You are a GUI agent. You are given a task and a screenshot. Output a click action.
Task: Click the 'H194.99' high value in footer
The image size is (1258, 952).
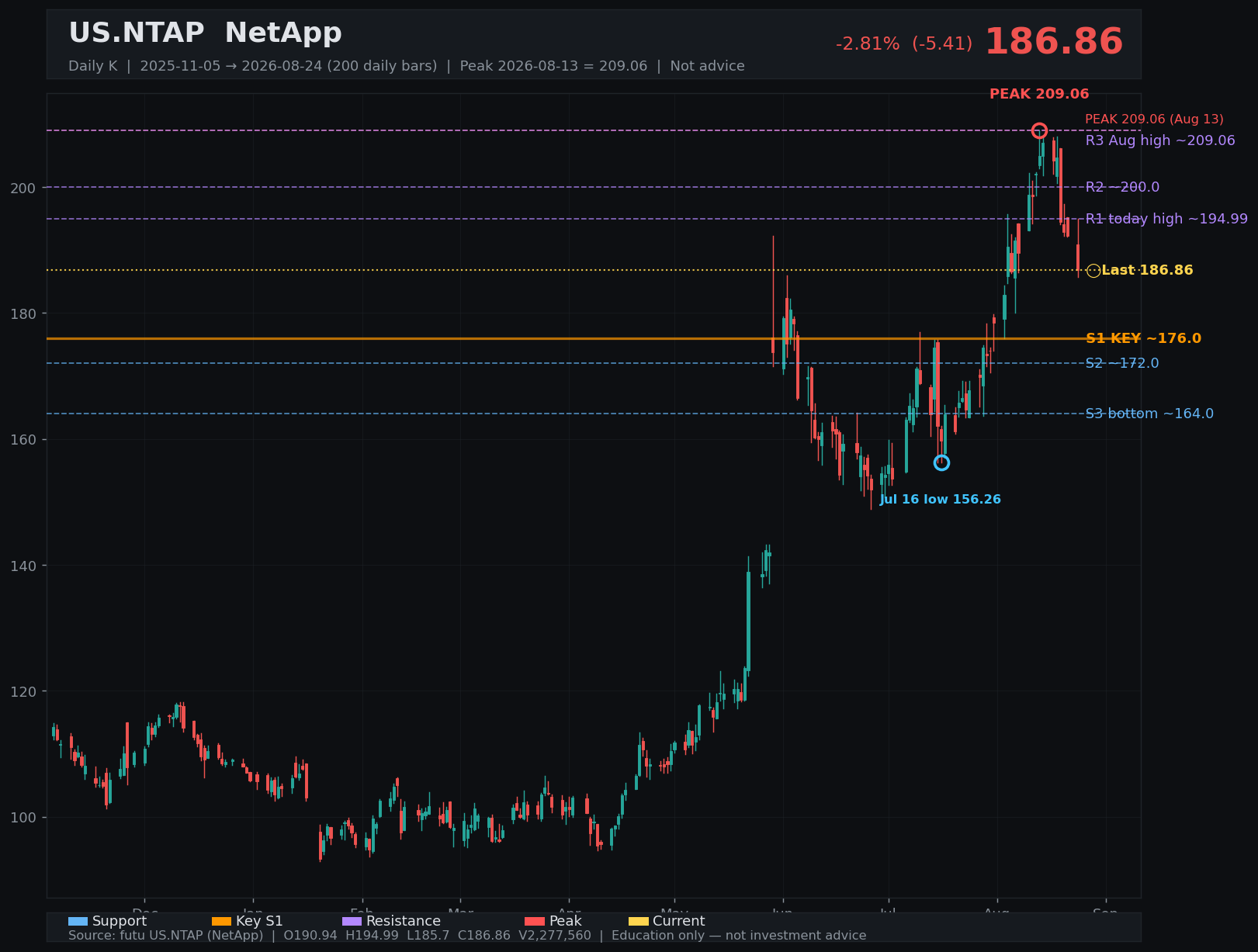coord(372,936)
